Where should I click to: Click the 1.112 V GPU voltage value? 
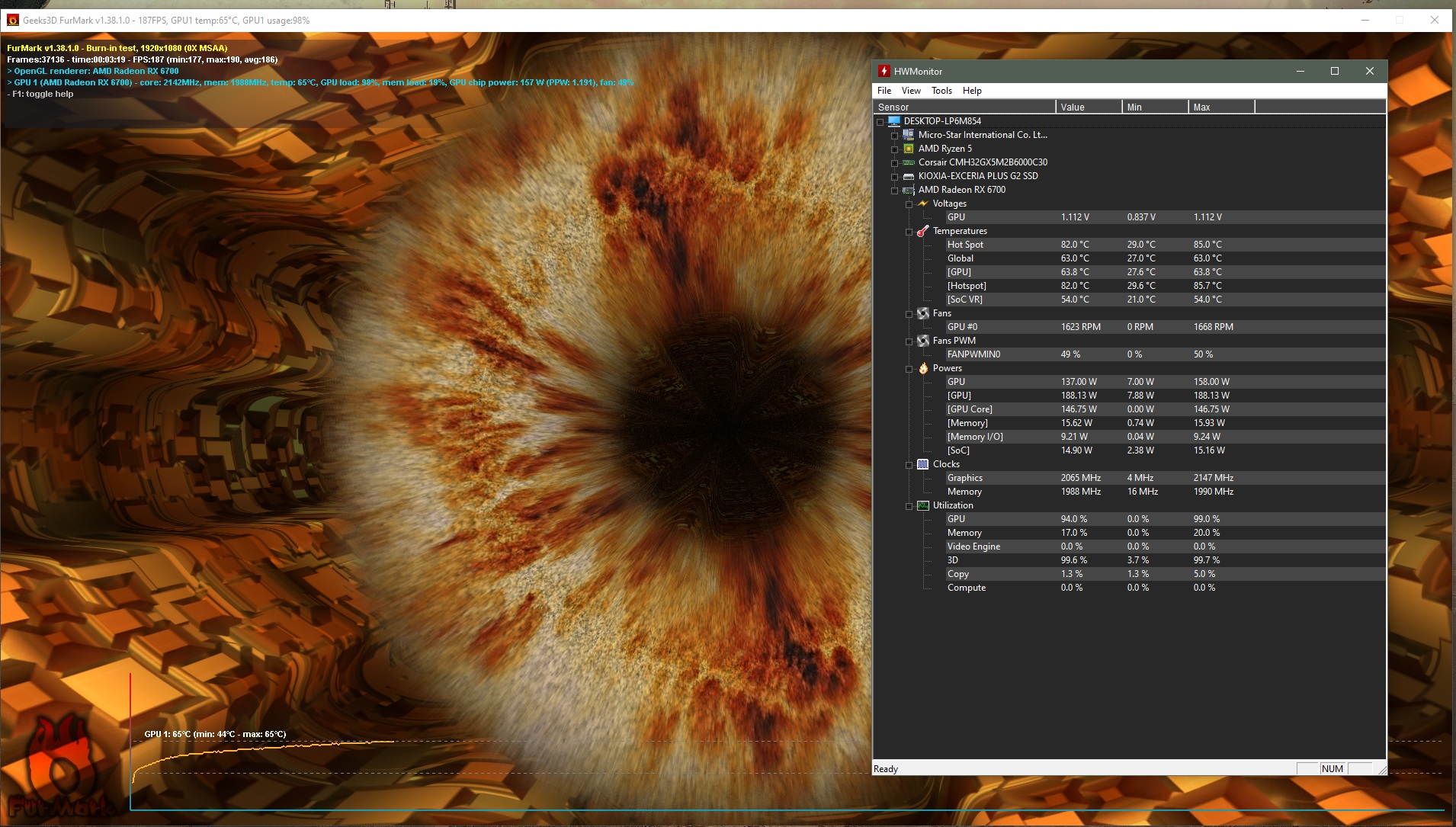[x=1075, y=217]
